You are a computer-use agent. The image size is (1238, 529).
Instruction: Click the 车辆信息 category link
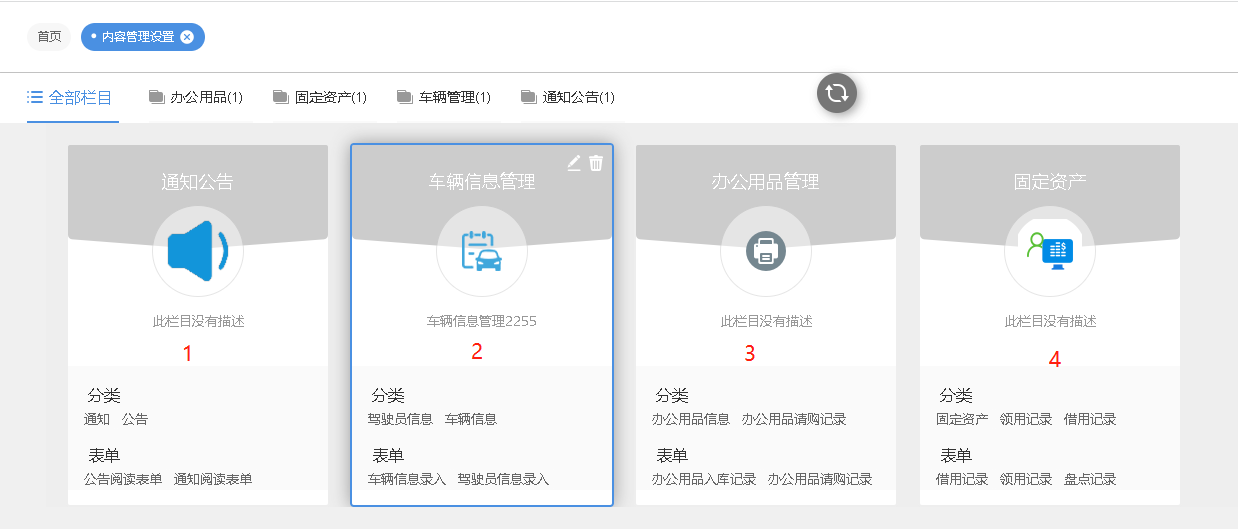tap(471, 419)
